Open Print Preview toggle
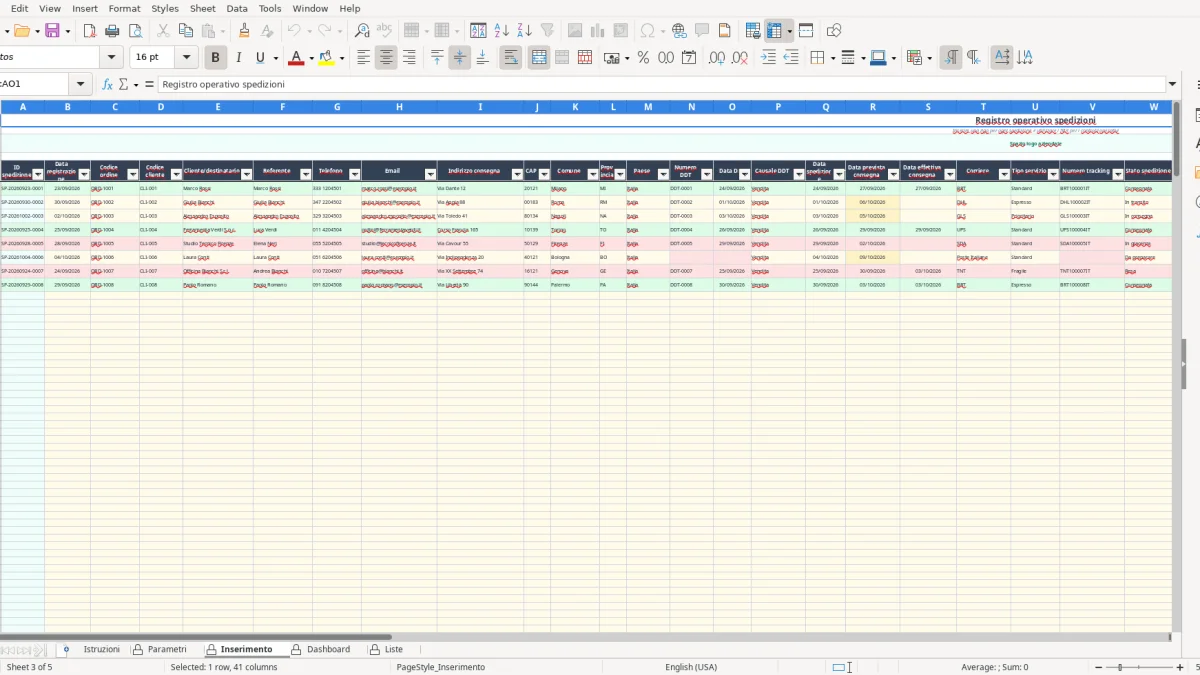Image resolution: width=1200 pixels, height=675 pixels. click(x=136, y=31)
